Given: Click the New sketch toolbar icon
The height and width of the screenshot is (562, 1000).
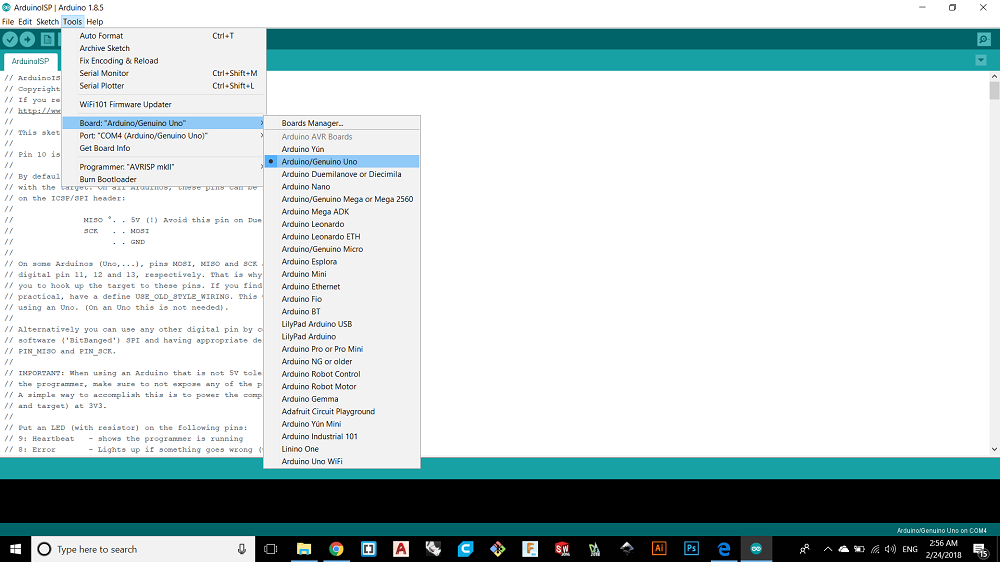Looking at the screenshot, I should pyautogui.click(x=47, y=40).
